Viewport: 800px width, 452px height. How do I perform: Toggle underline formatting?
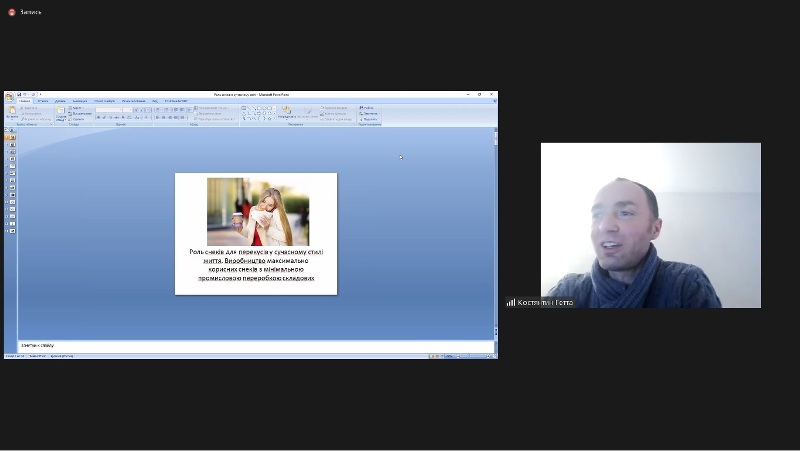[x=110, y=117]
